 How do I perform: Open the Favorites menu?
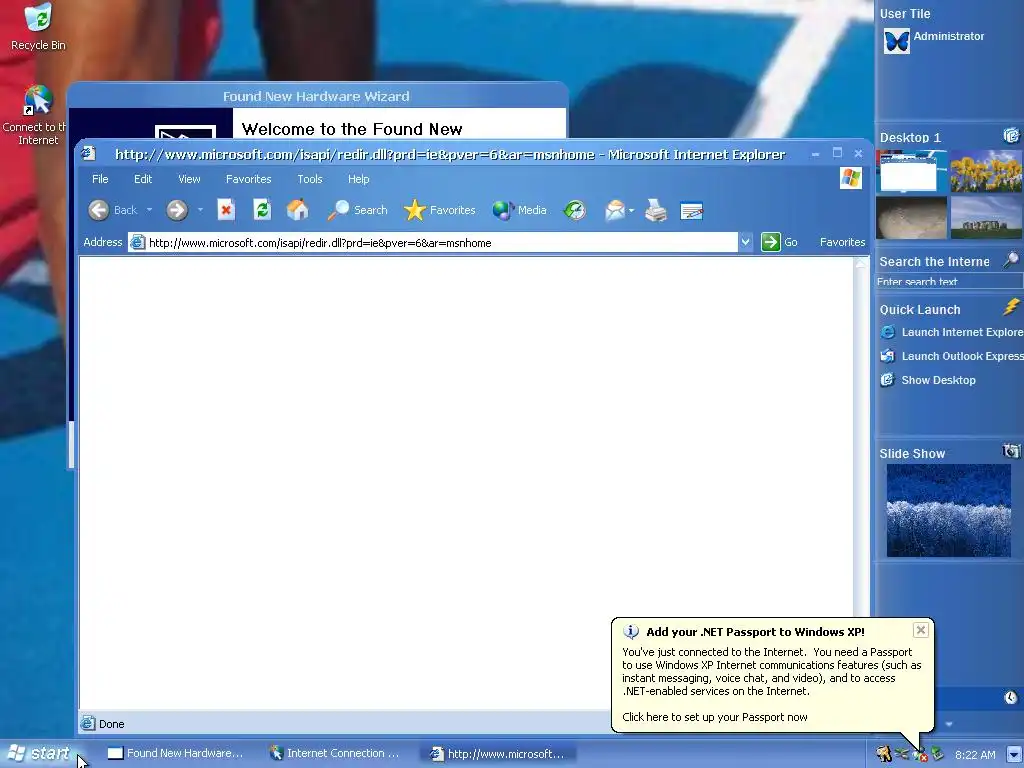[248, 179]
